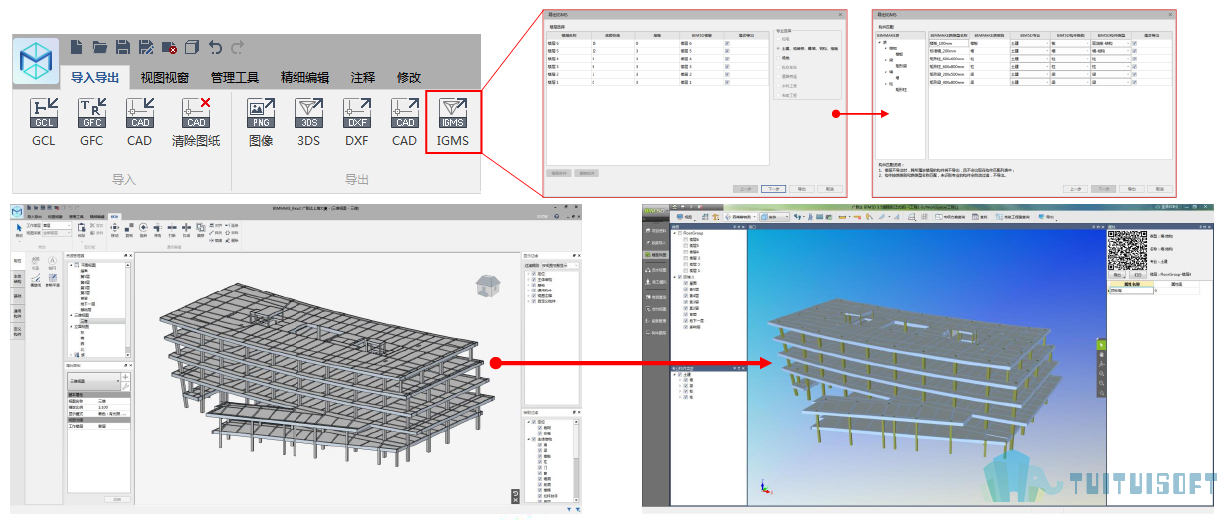Click the close project icon with red mark
1224x520 pixels.
[169, 46]
